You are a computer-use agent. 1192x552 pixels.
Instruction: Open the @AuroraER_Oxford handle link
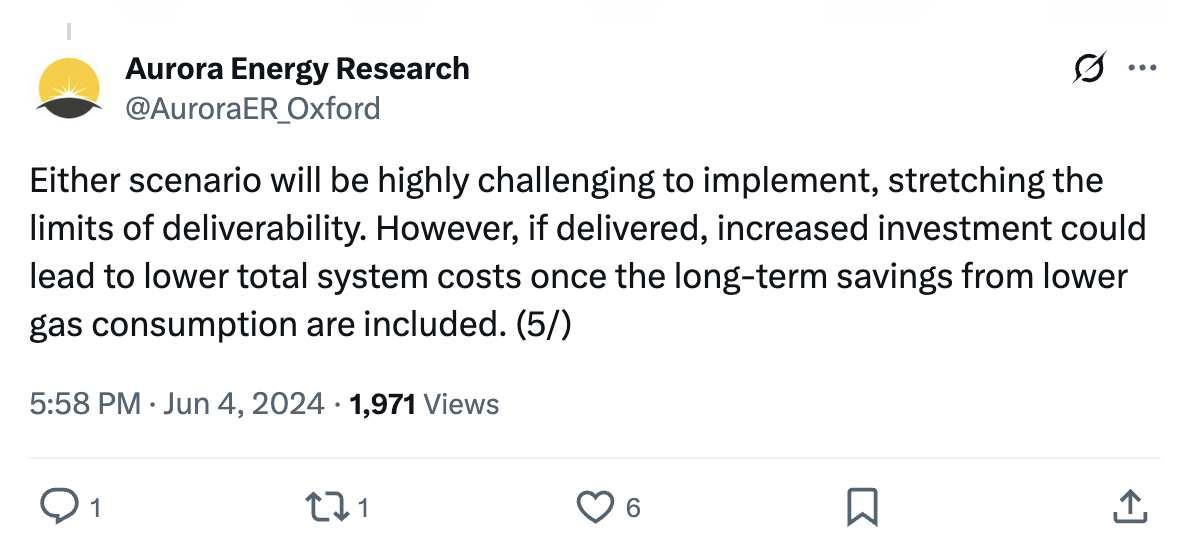pyautogui.click(x=252, y=107)
